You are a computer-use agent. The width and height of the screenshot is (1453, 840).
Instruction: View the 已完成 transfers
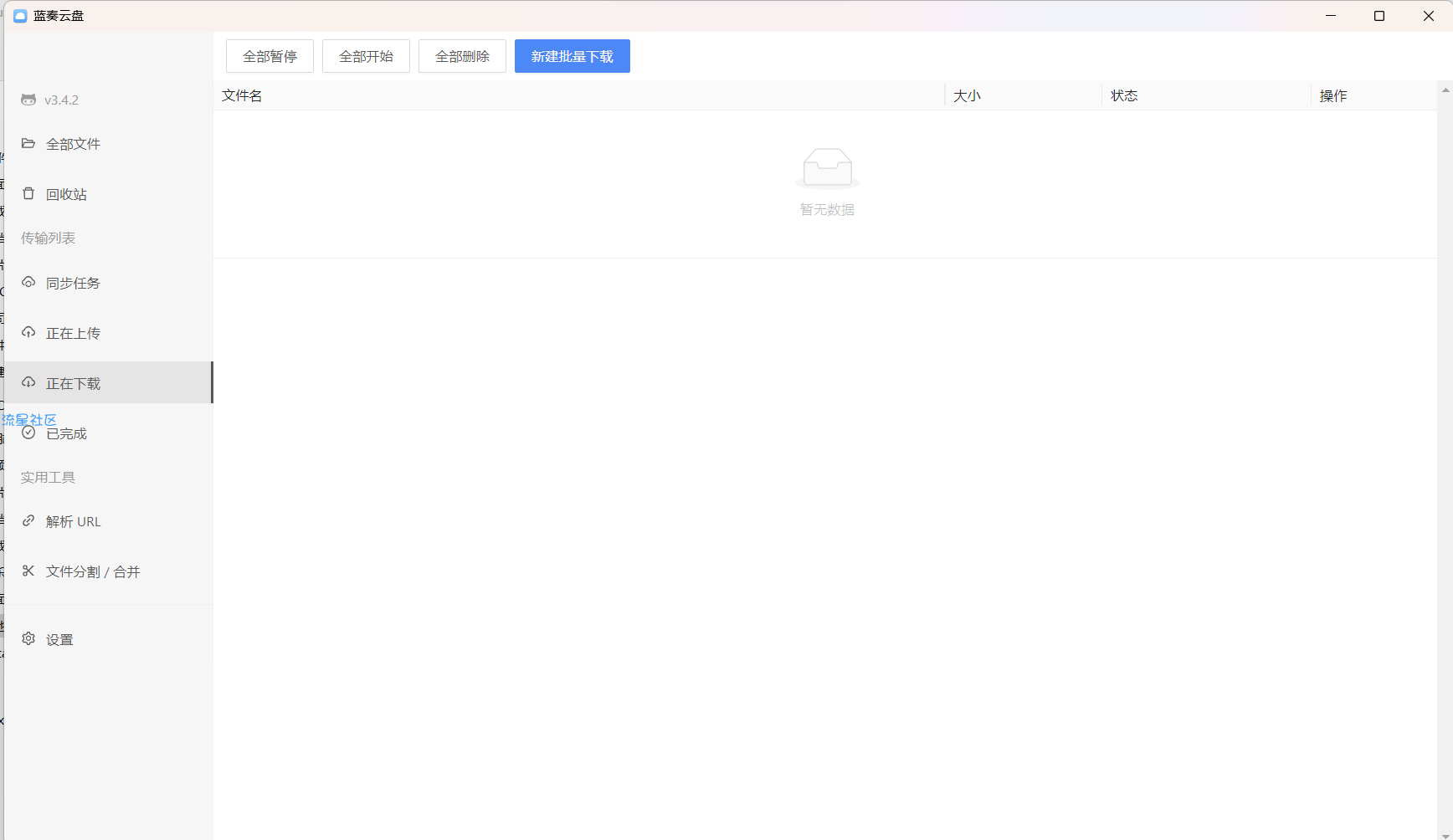pyautogui.click(x=109, y=433)
